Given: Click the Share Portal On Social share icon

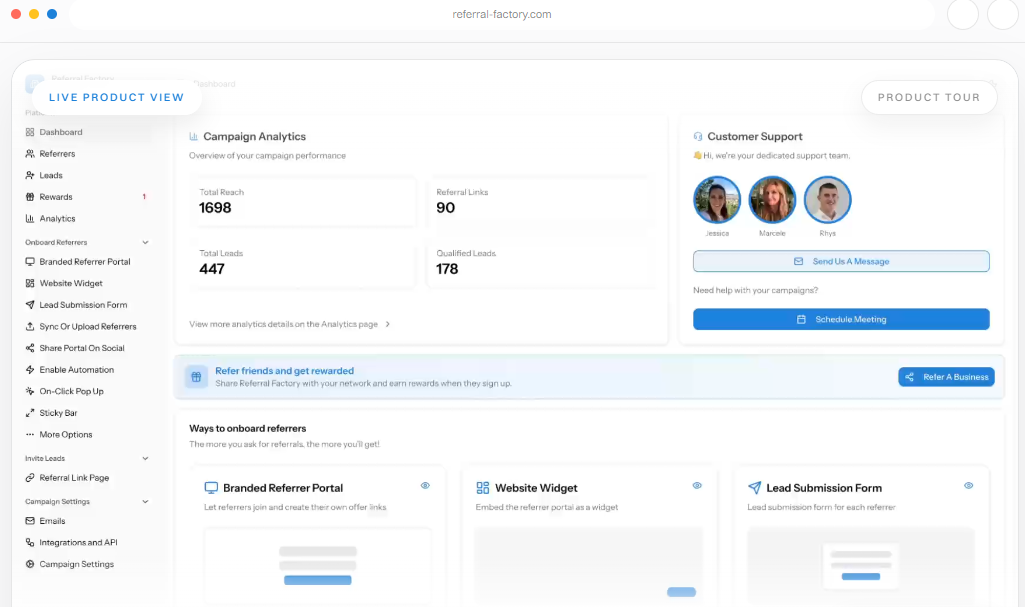Looking at the screenshot, I should click(x=30, y=348).
